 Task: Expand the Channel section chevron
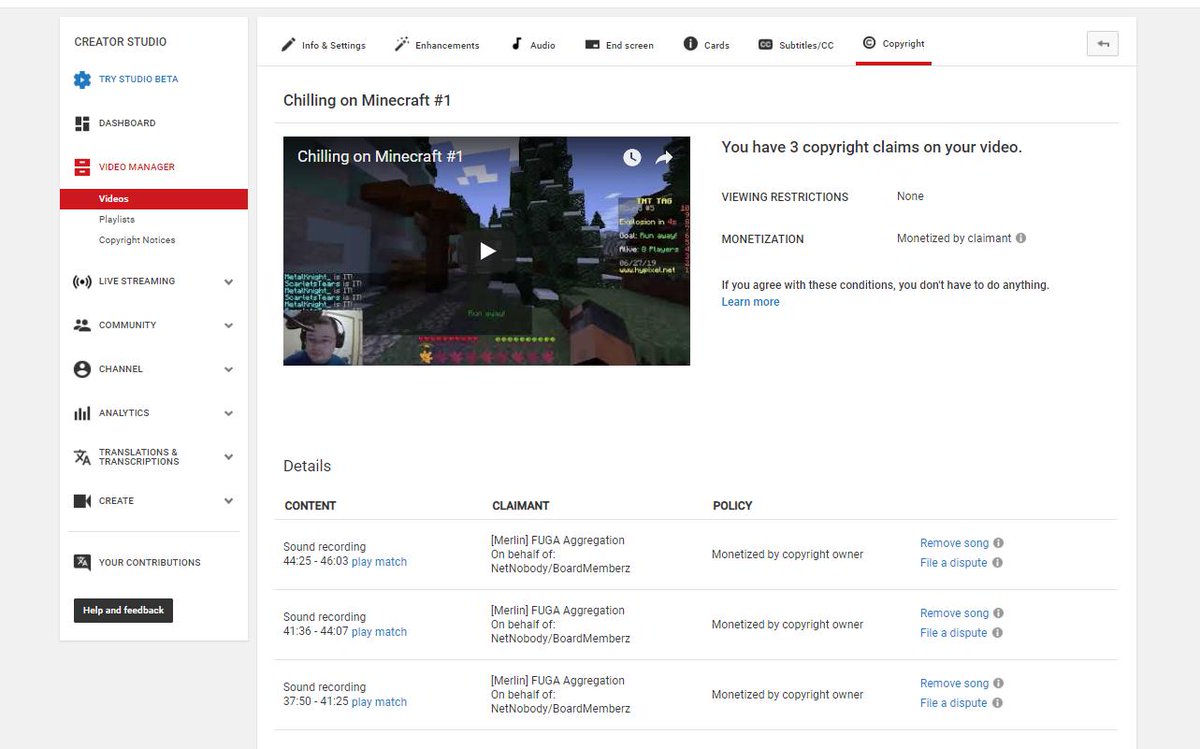point(229,370)
